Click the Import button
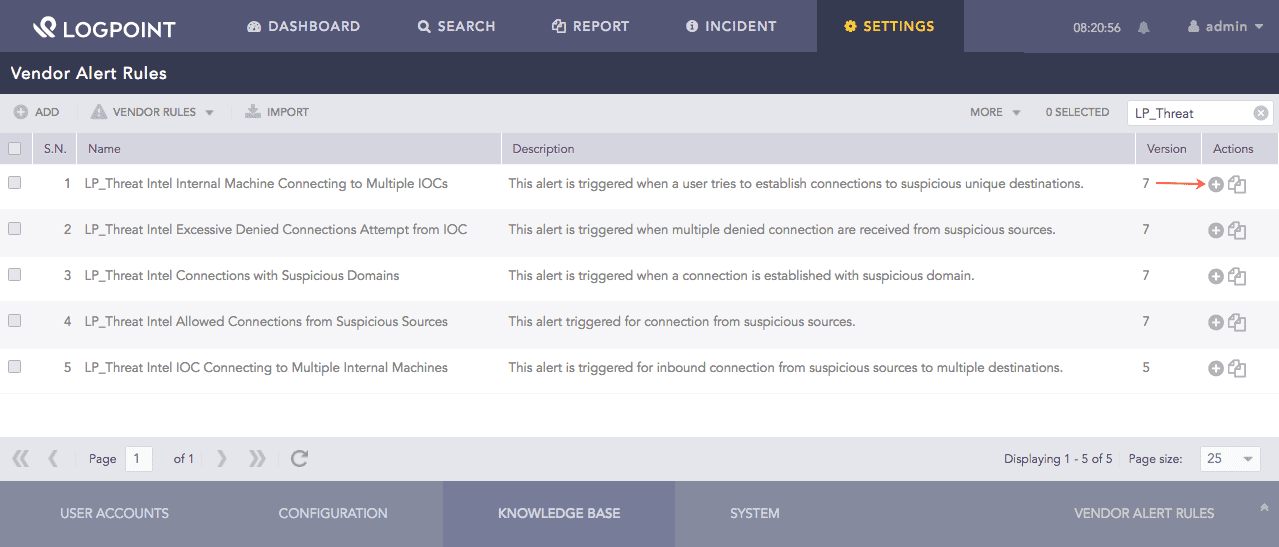This screenshot has height=547, width=1279. 277,112
